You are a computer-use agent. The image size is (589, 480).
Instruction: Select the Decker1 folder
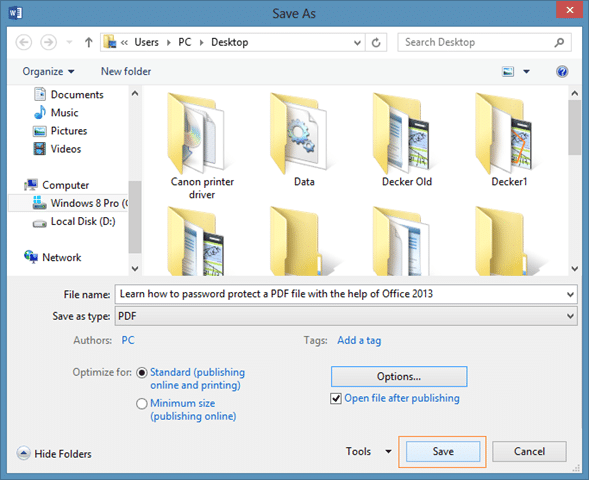[x=509, y=140]
